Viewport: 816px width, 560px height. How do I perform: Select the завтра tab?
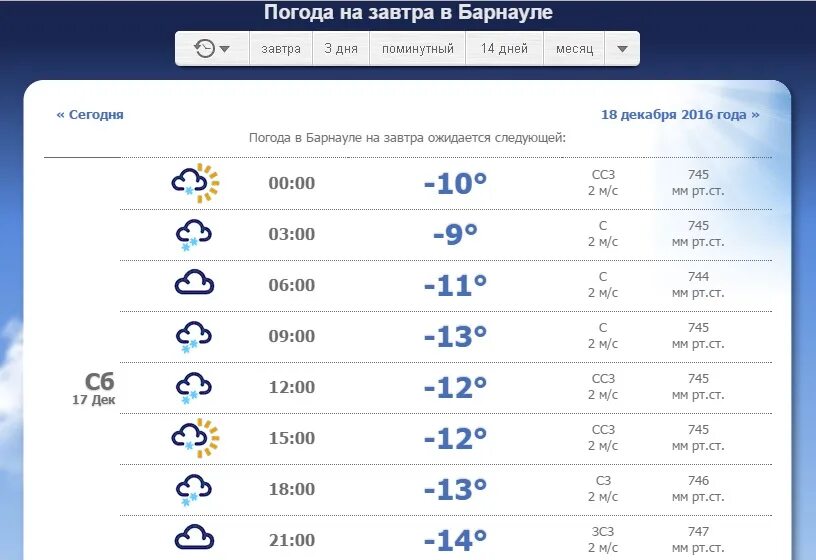(x=281, y=48)
